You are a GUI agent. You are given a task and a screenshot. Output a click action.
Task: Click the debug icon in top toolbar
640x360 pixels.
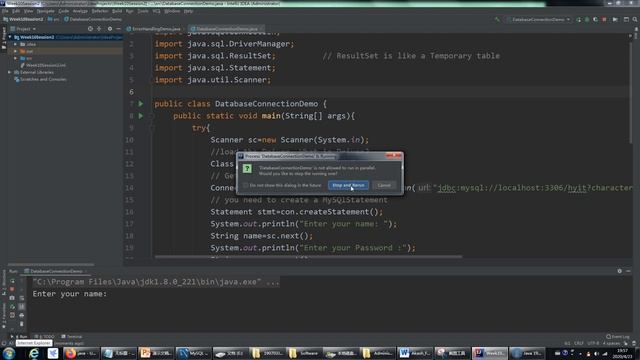pyautogui.click(x=587, y=19)
